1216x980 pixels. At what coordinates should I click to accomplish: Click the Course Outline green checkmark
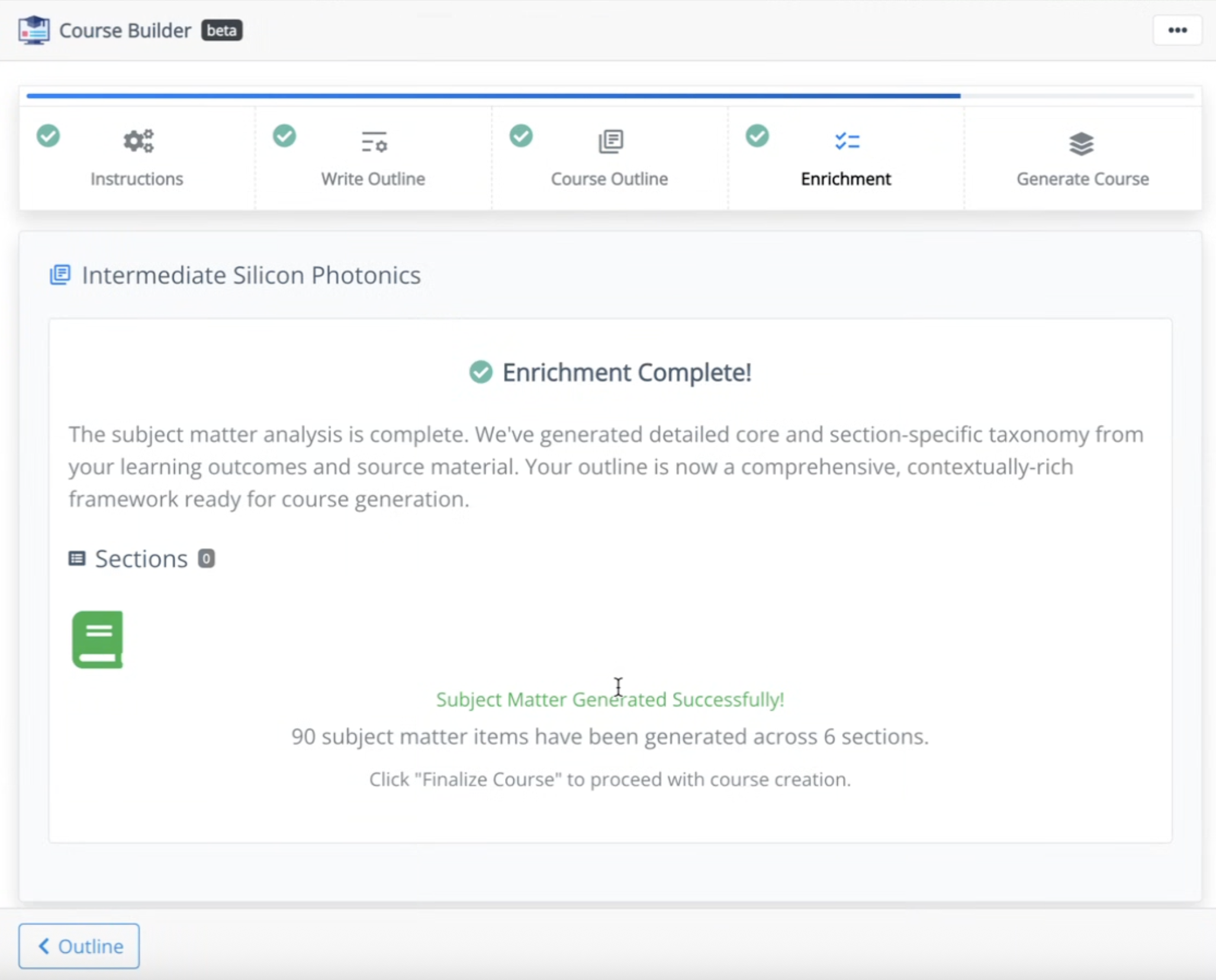click(521, 136)
